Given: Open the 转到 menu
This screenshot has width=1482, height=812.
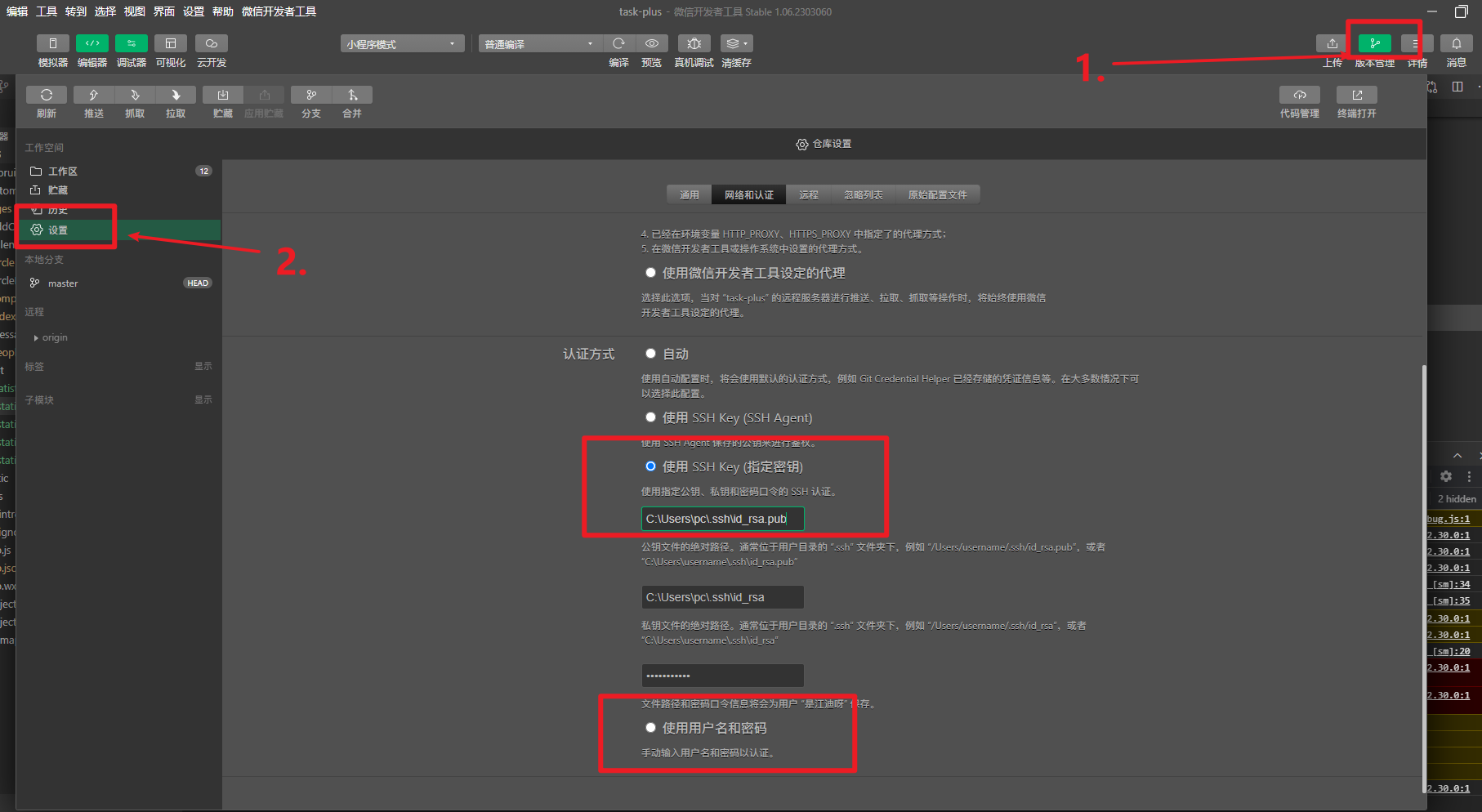Looking at the screenshot, I should tap(76, 11).
